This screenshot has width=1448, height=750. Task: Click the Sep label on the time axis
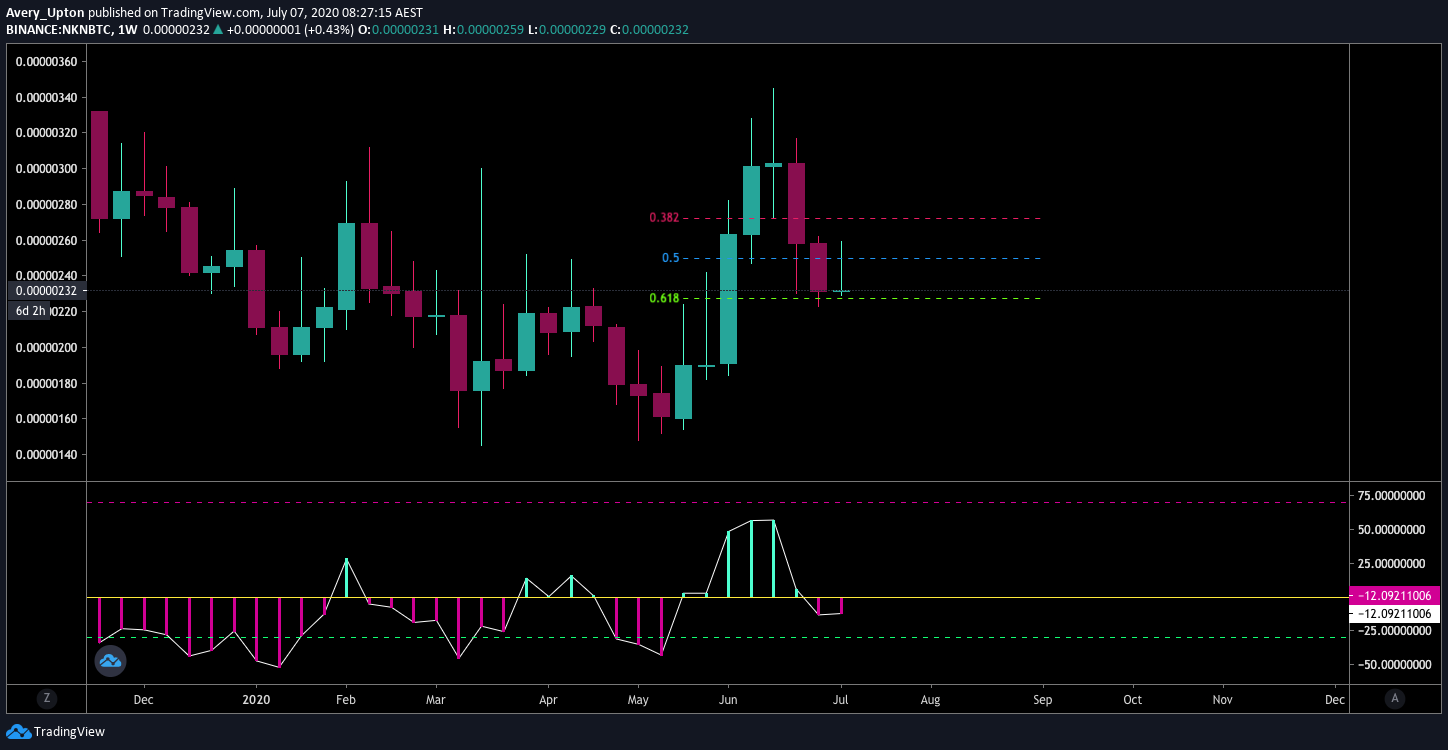pos(1043,698)
